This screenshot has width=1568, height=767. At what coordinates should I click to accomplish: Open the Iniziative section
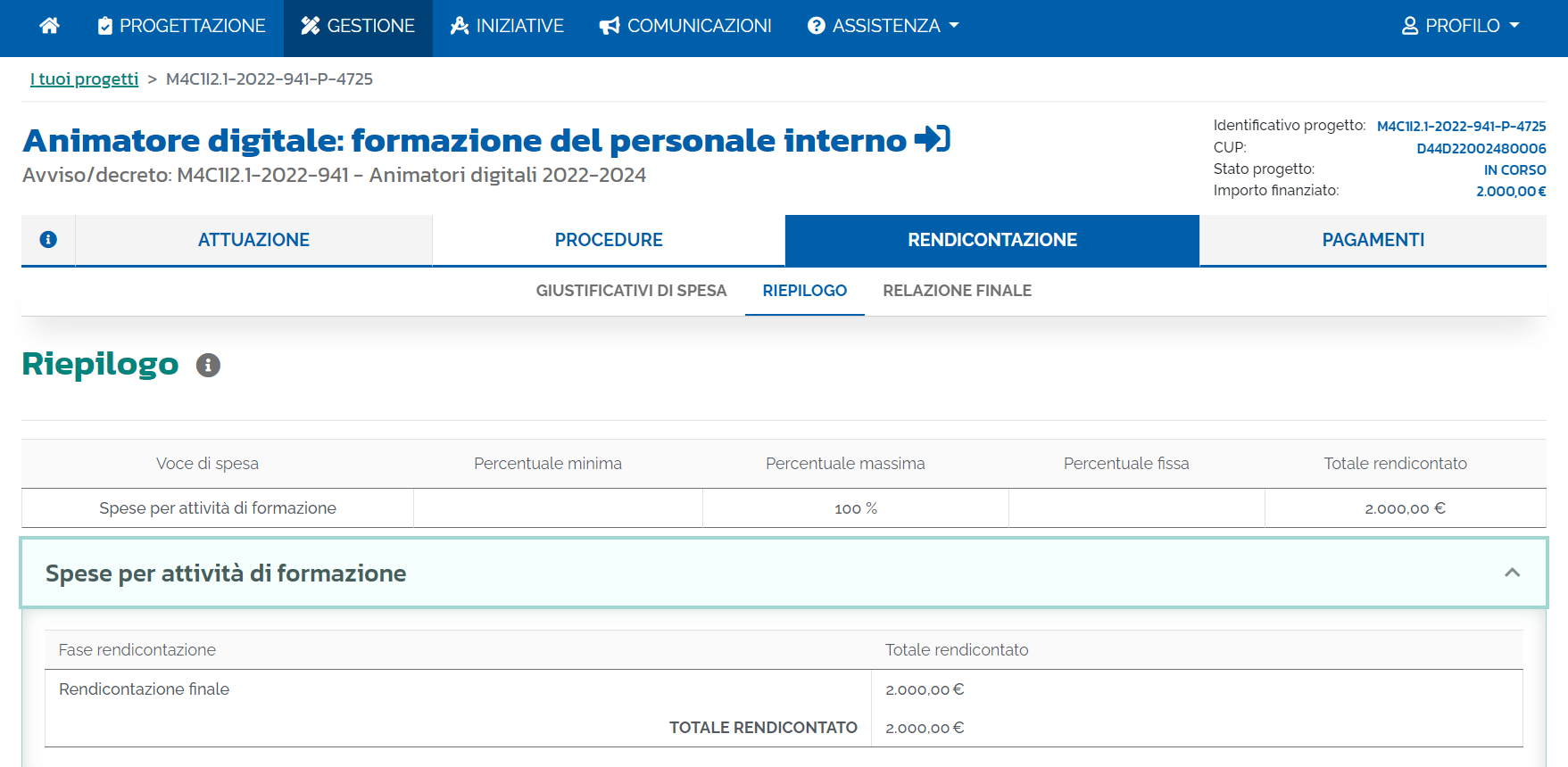tap(507, 26)
